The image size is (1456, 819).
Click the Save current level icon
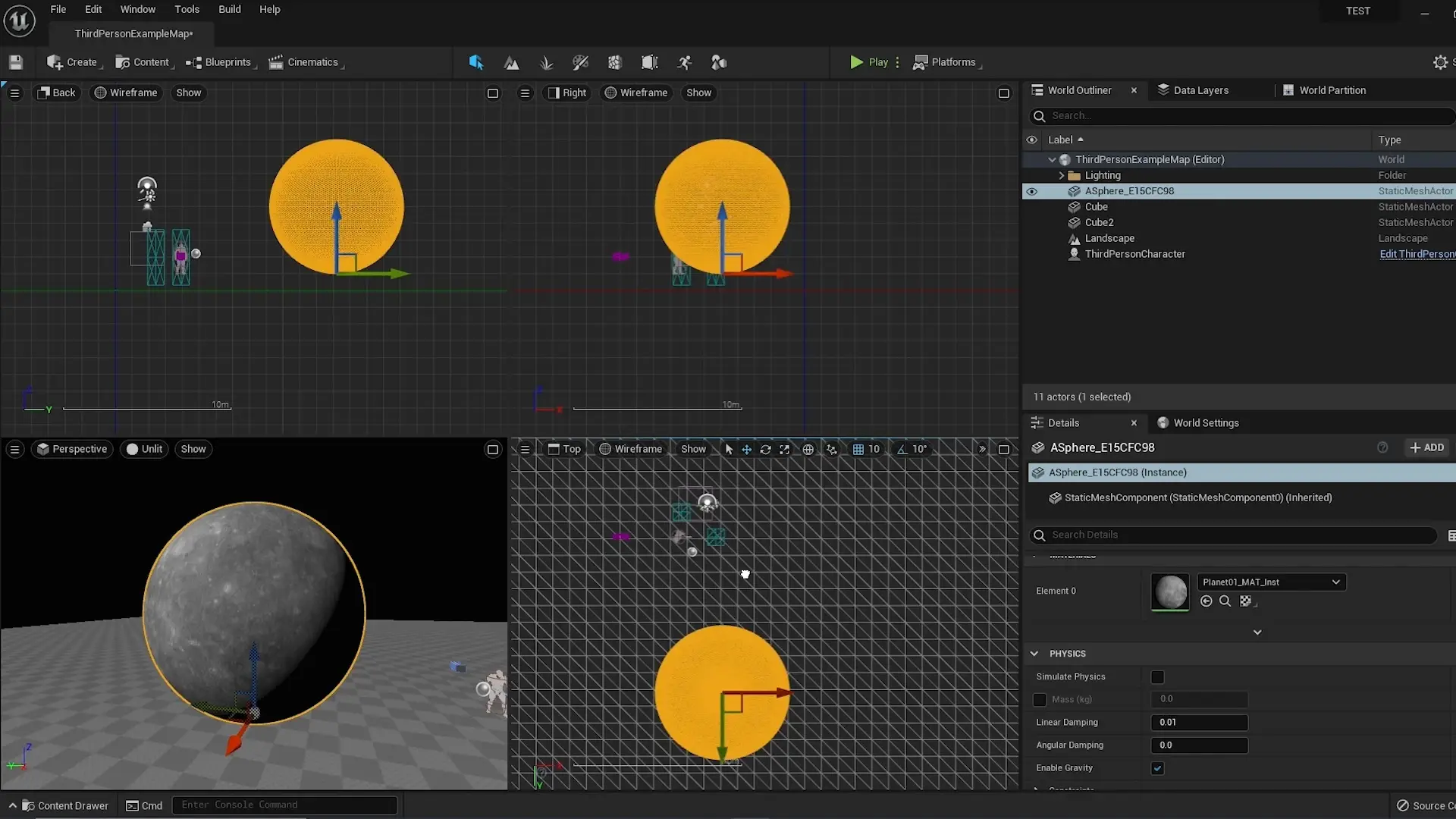click(16, 62)
